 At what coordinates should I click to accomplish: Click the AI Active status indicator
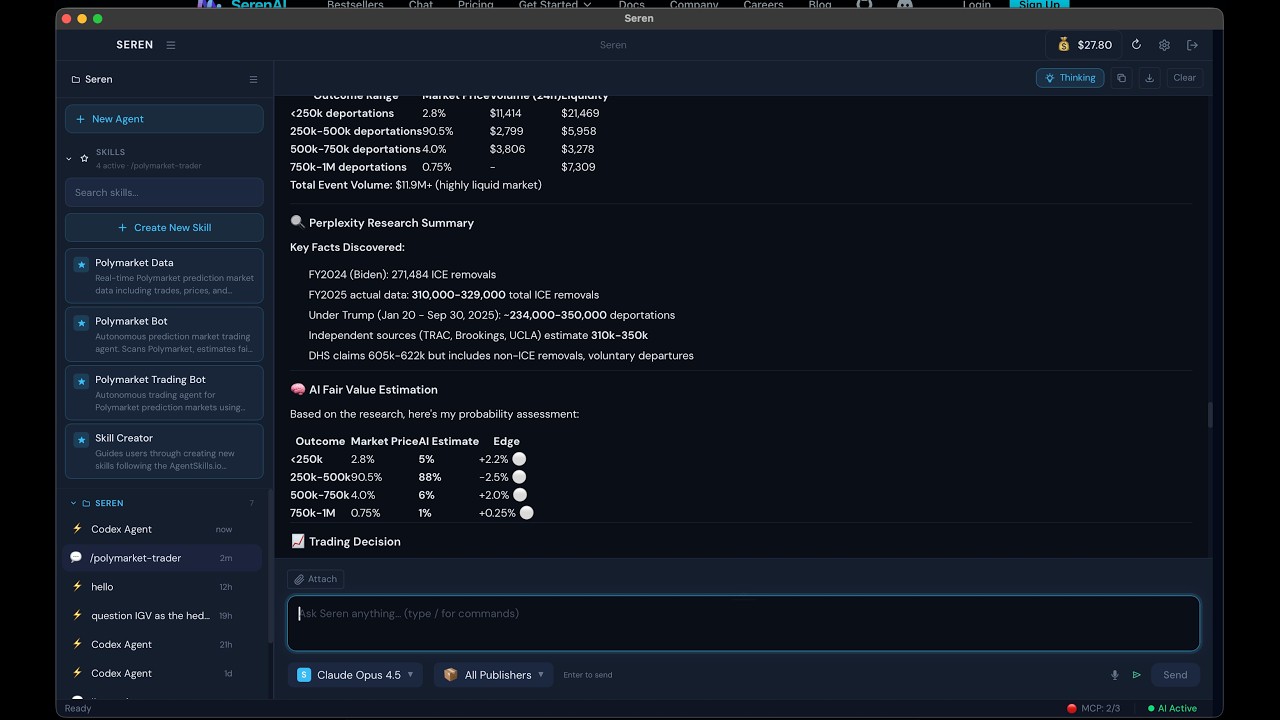pos(1172,708)
